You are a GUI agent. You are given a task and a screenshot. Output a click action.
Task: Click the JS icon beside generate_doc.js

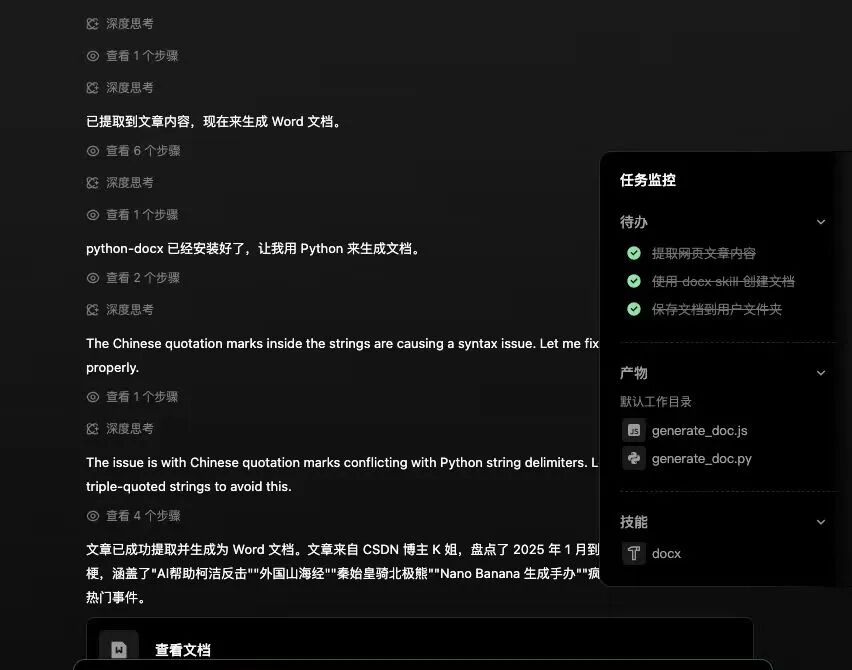tap(634, 430)
